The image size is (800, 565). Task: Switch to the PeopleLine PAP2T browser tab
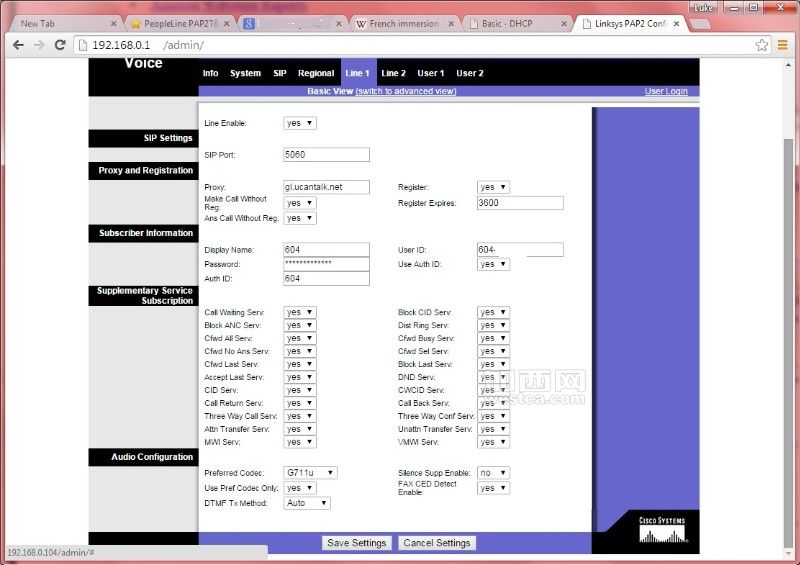180,23
